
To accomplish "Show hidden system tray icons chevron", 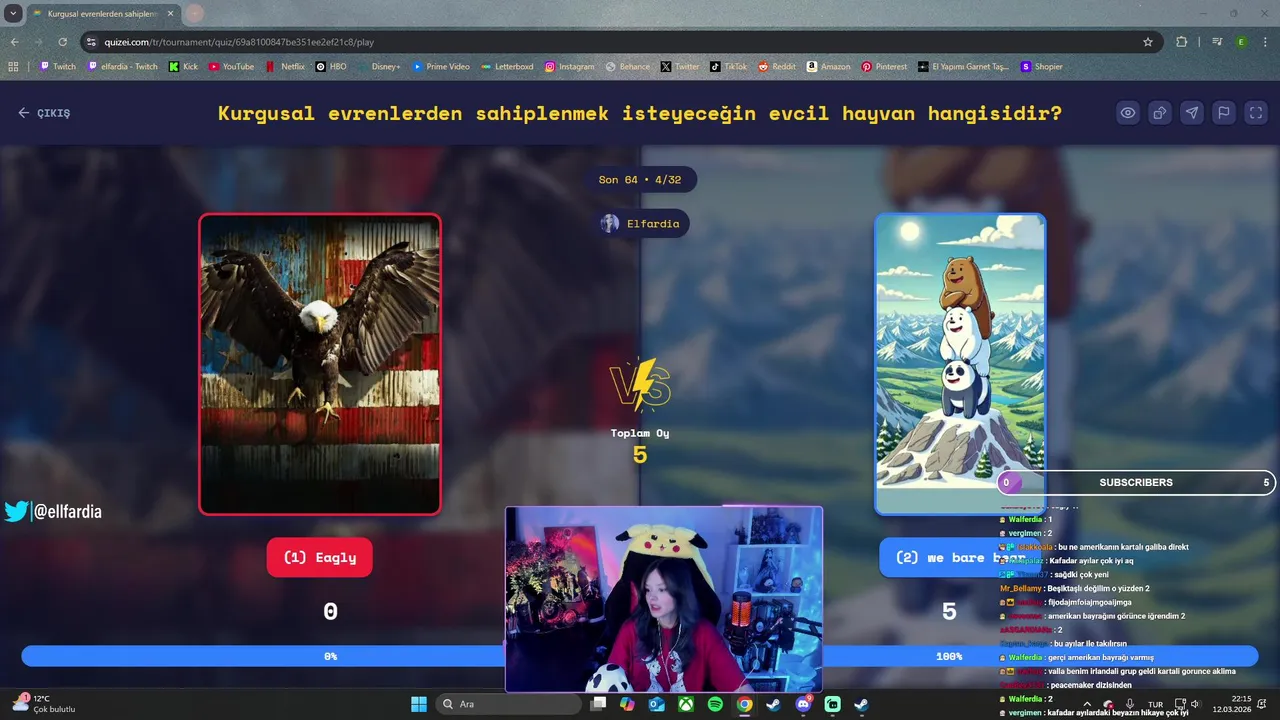I will [1089, 704].
